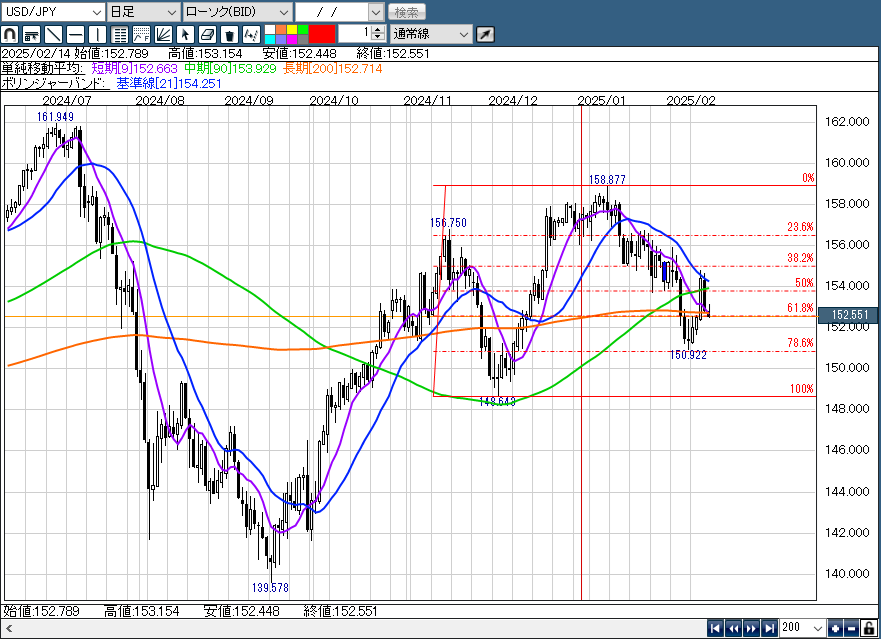Image resolution: width=881 pixels, height=639 pixels.
Task: Click the ボリンジャーバンド indicator label
Action: point(54,83)
